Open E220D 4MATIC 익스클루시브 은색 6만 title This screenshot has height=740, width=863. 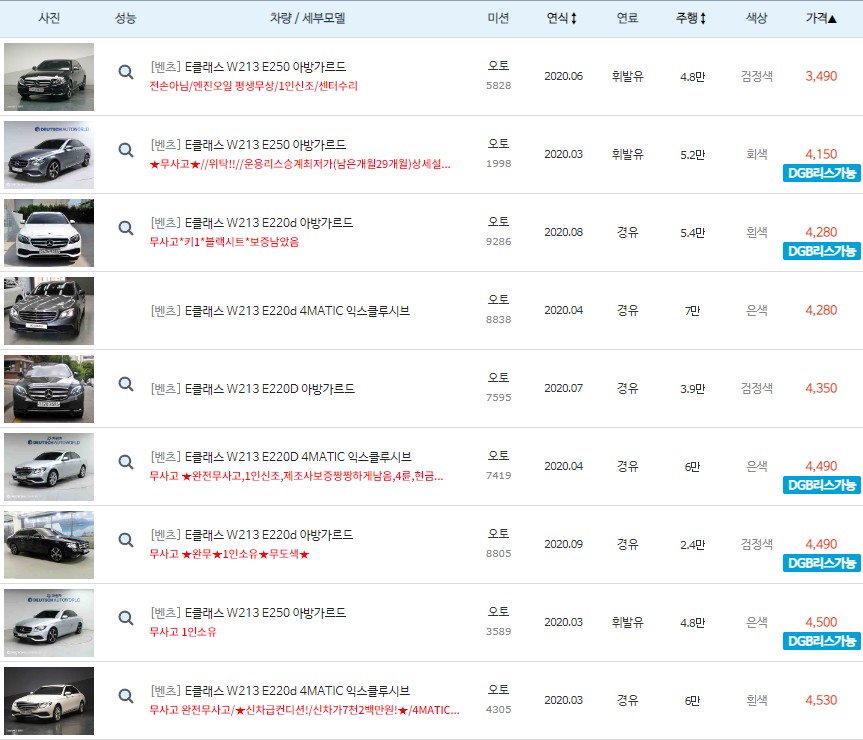(x=281, y=457)
